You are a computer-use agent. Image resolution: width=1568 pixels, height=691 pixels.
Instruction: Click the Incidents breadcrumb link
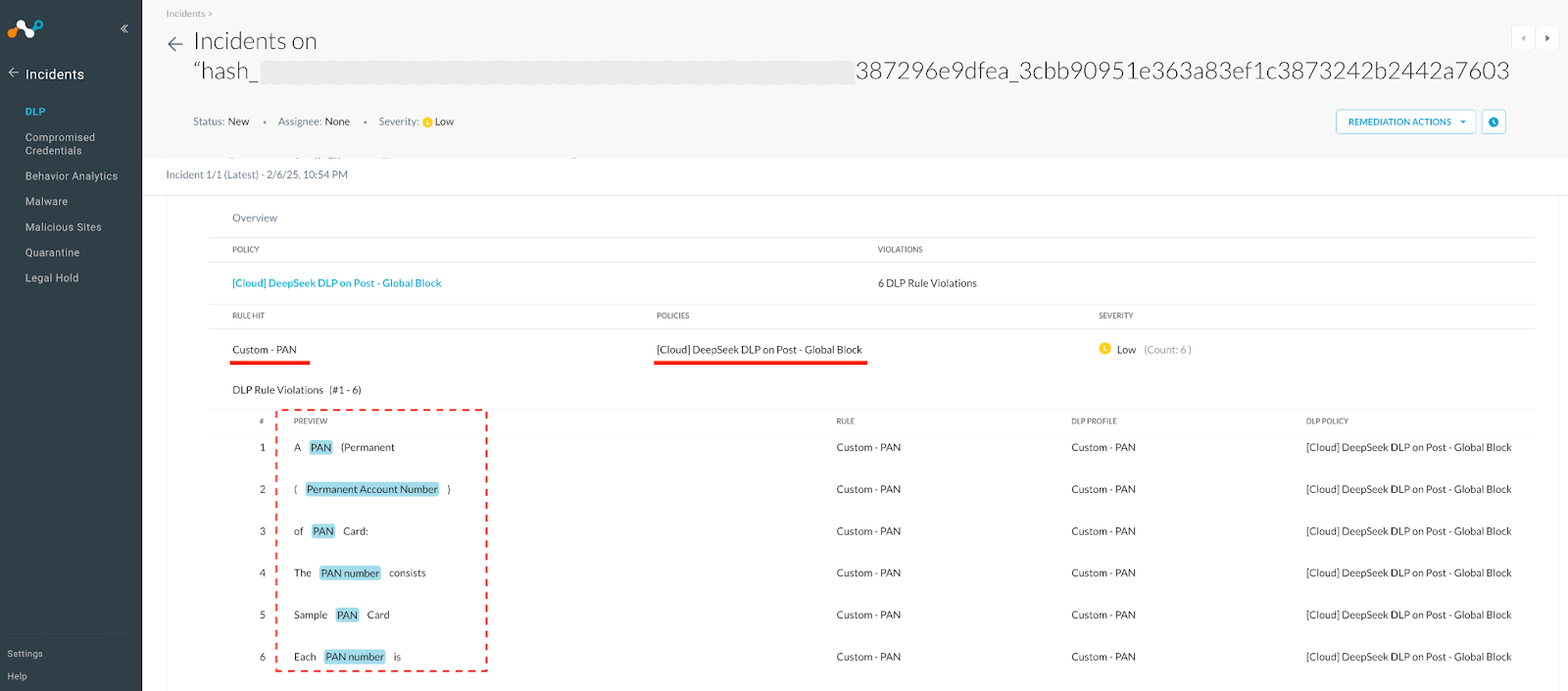tap(185, 14)
